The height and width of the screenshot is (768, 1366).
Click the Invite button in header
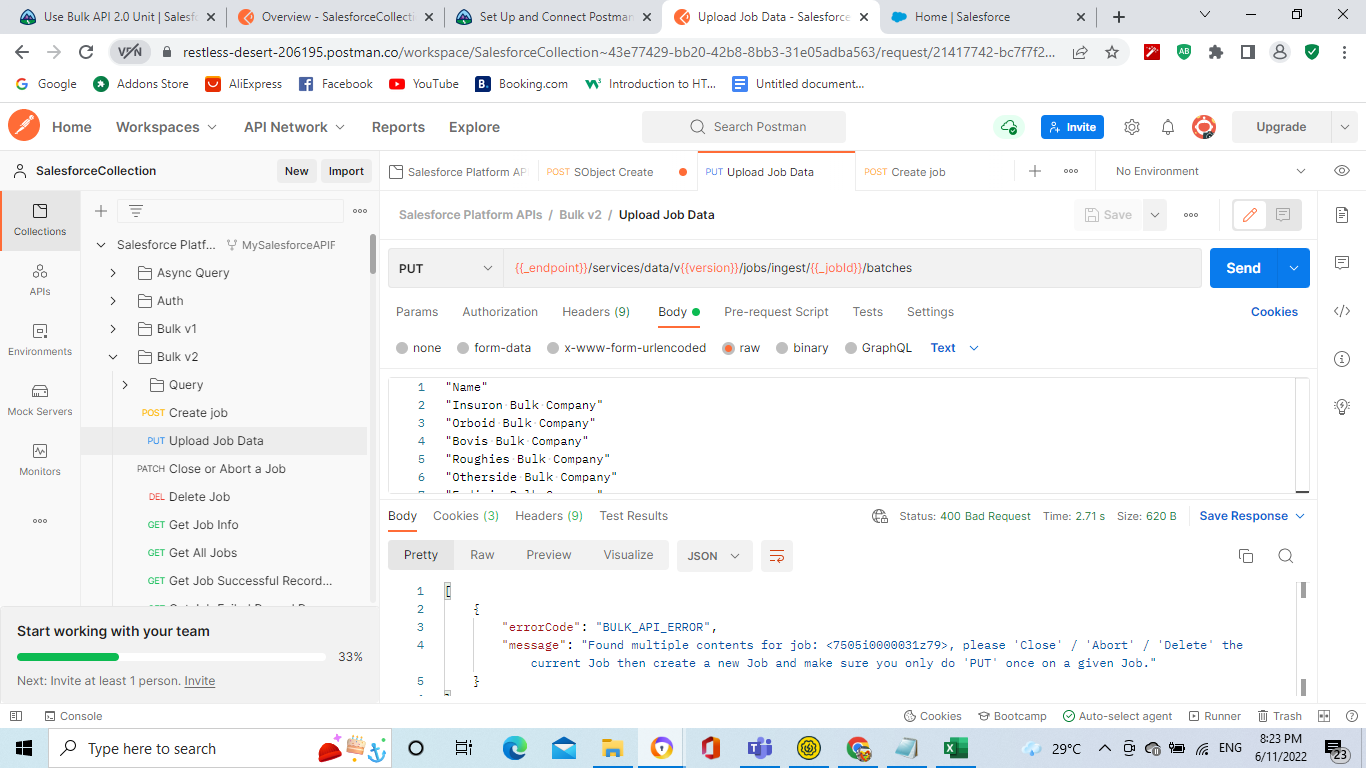coord(1072,127)
